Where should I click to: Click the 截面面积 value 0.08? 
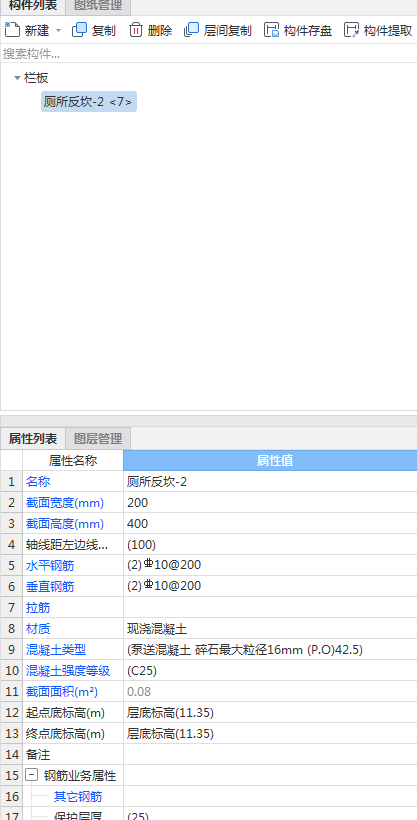click(271, 691)
